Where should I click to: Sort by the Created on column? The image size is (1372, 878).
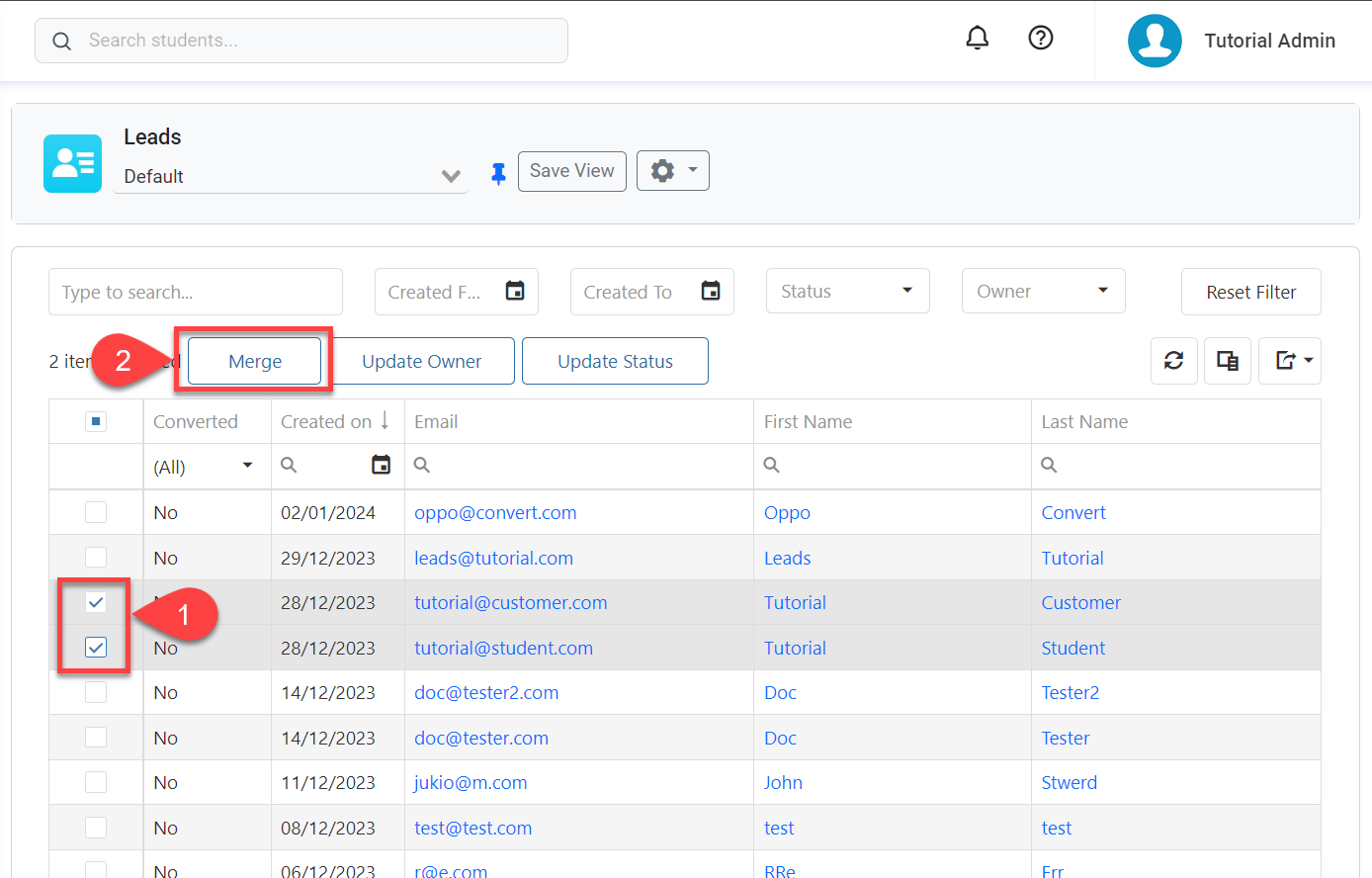pos(335,421)
